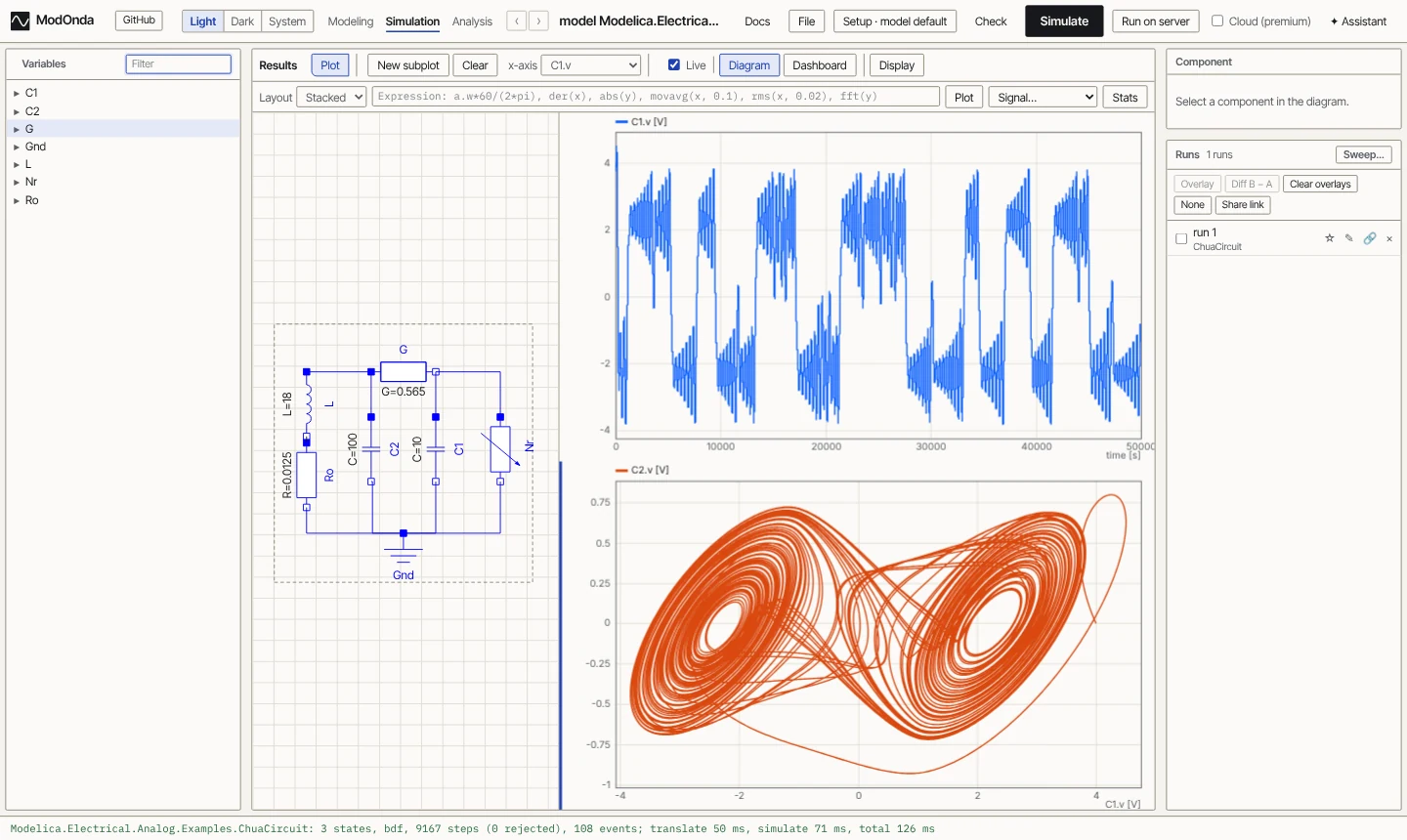Star run 1 as favorite
The width and height of the screenshot is (1407, 840).
click(1330, 238)
